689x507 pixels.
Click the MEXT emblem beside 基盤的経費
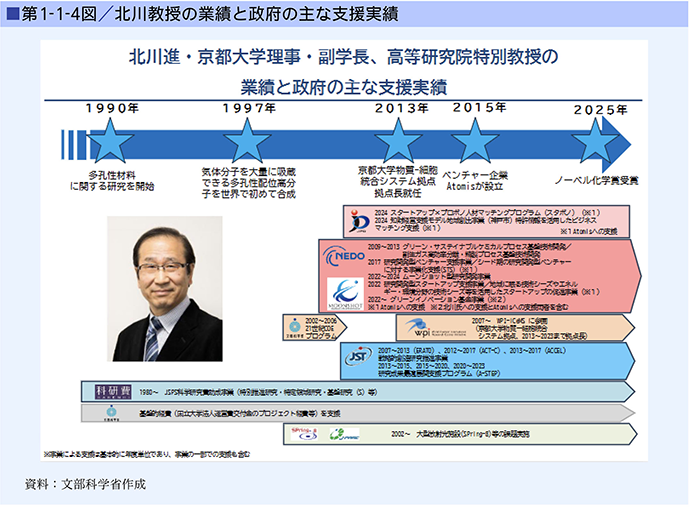click(x=112, y=413)
